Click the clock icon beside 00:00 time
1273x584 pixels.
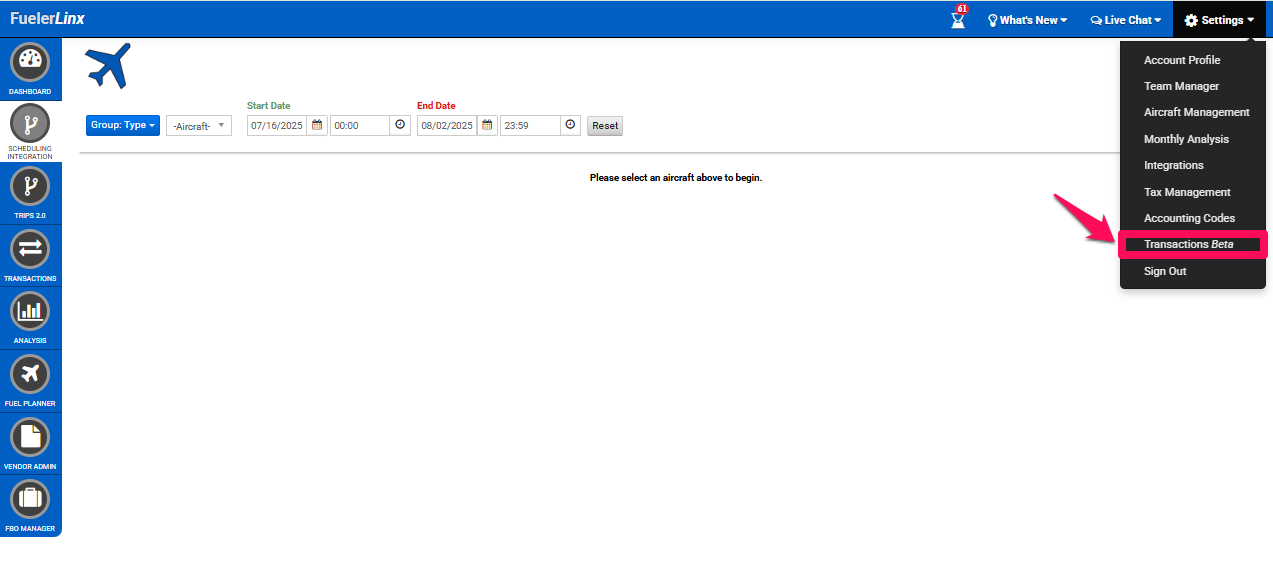[400, 125]
